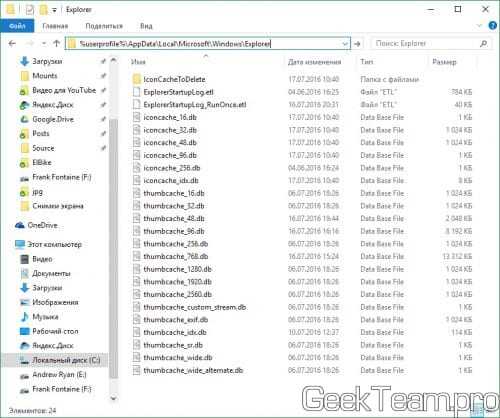Viewport: 500px width, 418px height.
Task: Select the OneDrive cloud icon in sidebar
Action: 20,225
